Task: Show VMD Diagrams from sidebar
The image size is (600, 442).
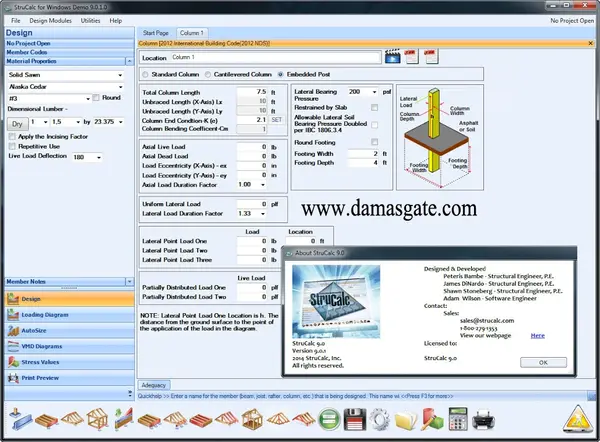Action: [70, 346]
